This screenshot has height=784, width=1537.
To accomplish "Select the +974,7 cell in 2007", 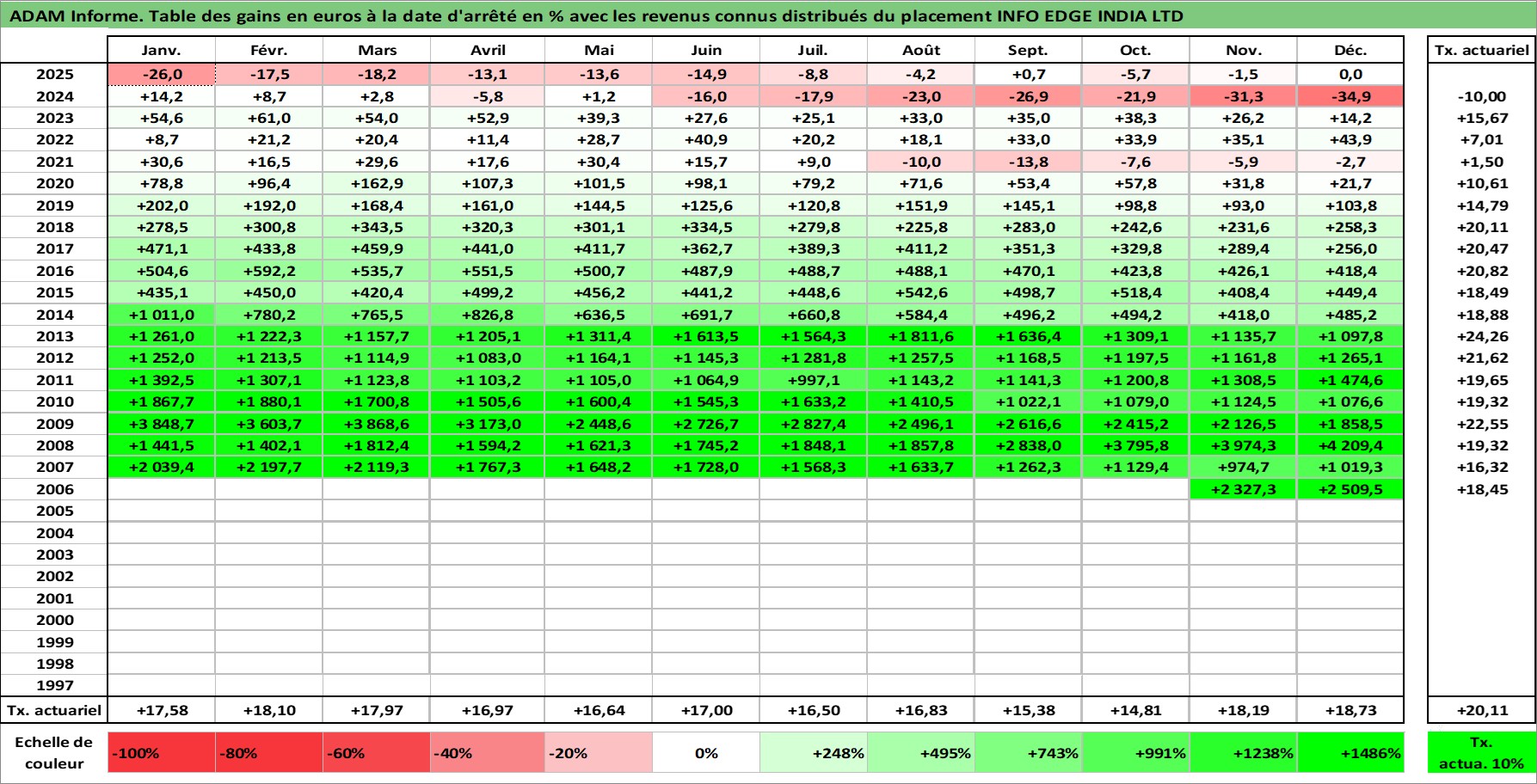I will pyautogui.click(x=1243, y=467).
